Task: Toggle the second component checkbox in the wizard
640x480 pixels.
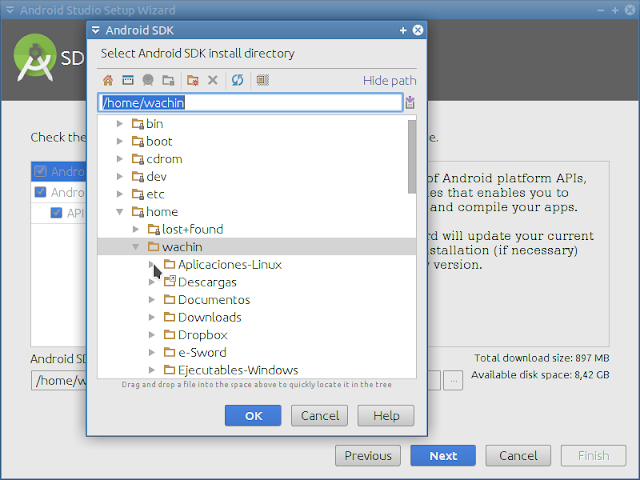Action: [x=40, y=192]
